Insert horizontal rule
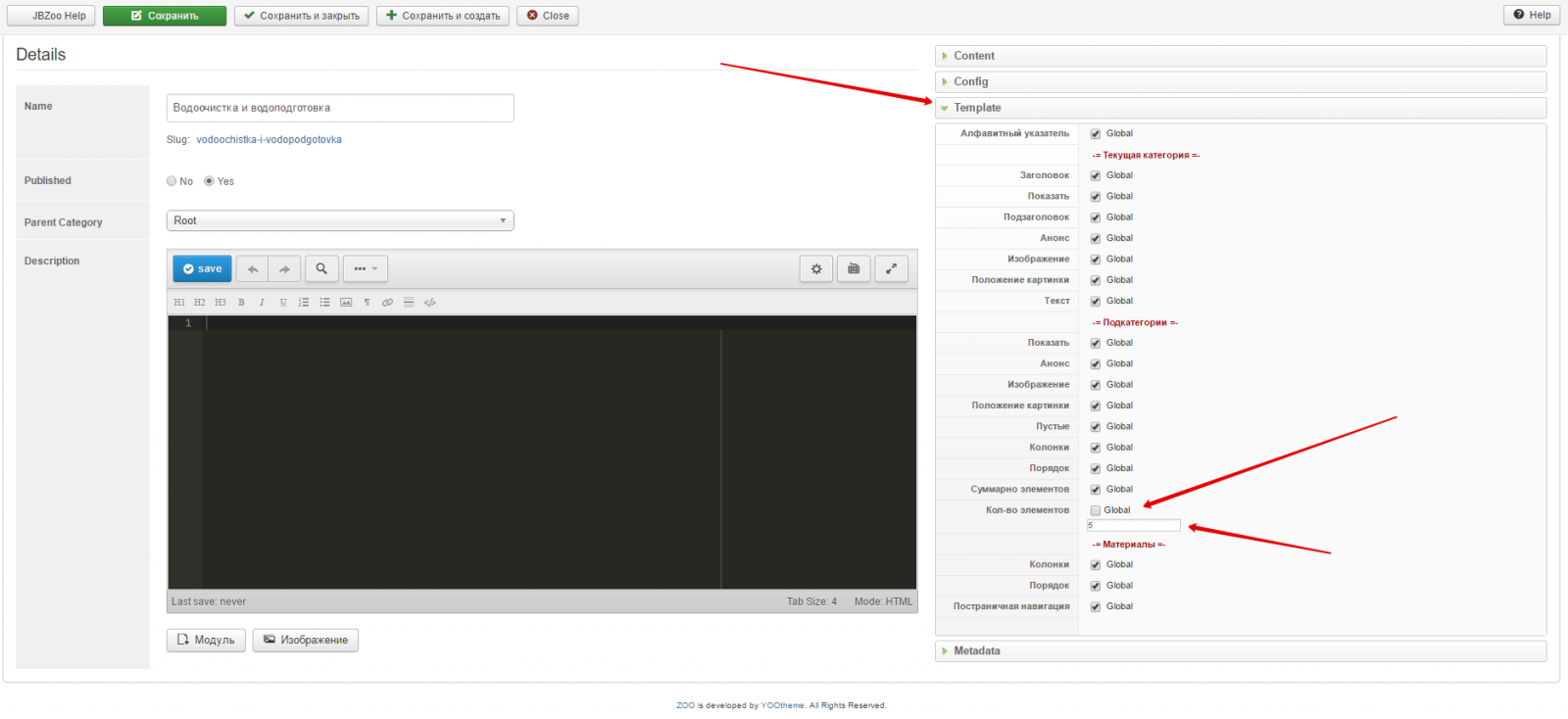Screen dimensions: 1568x719 (409, 303)
